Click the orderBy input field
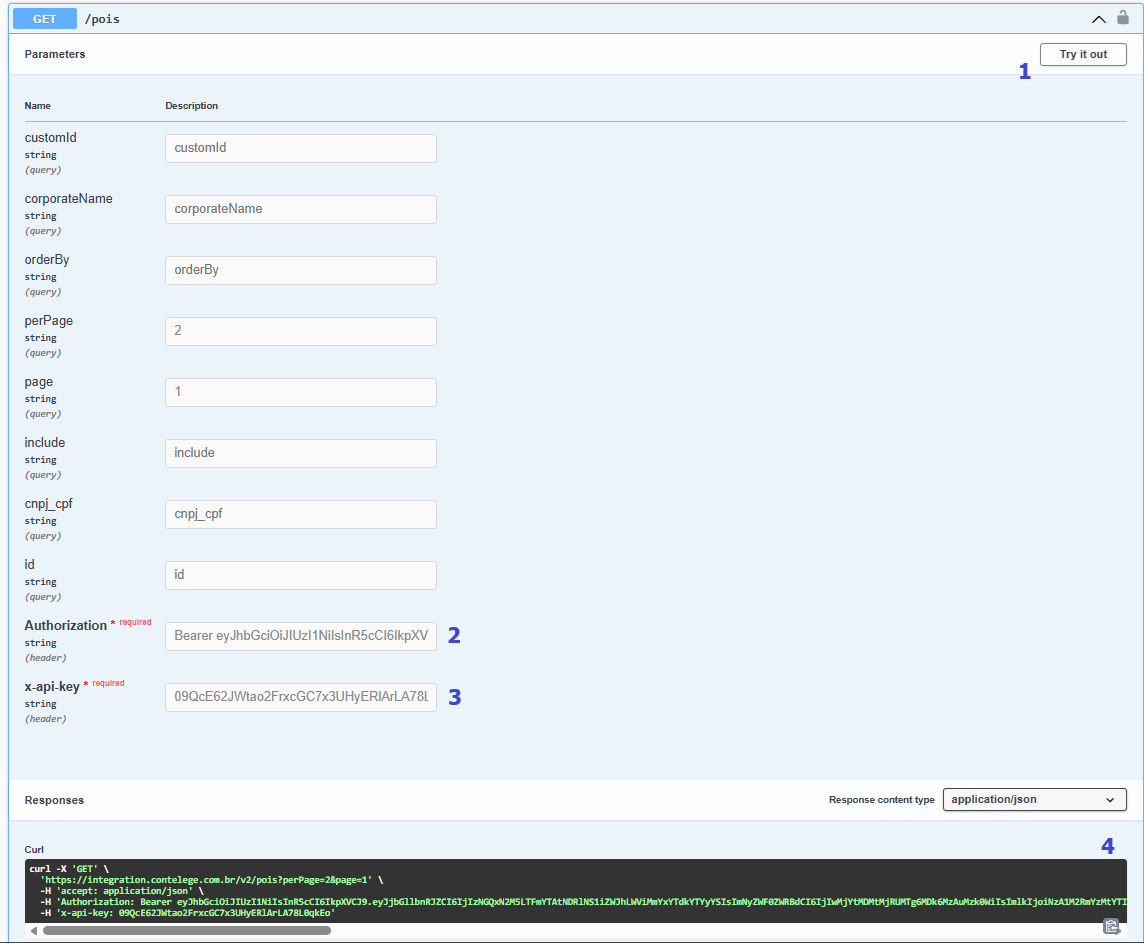Viewport: 1144px width, 944px height. coord(301,270)
